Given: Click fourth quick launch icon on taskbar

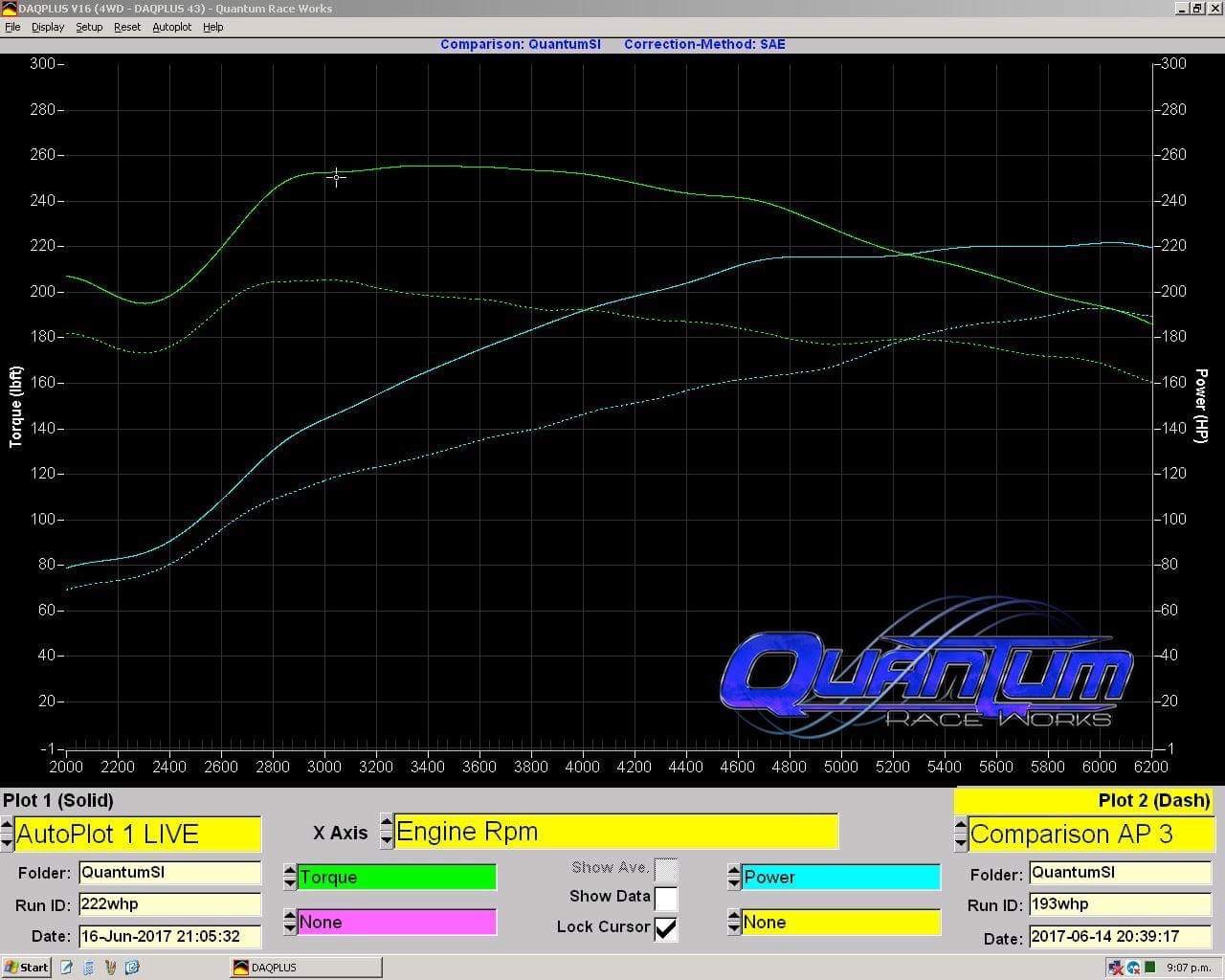Looking at the screenshot, I should point(132,967).
